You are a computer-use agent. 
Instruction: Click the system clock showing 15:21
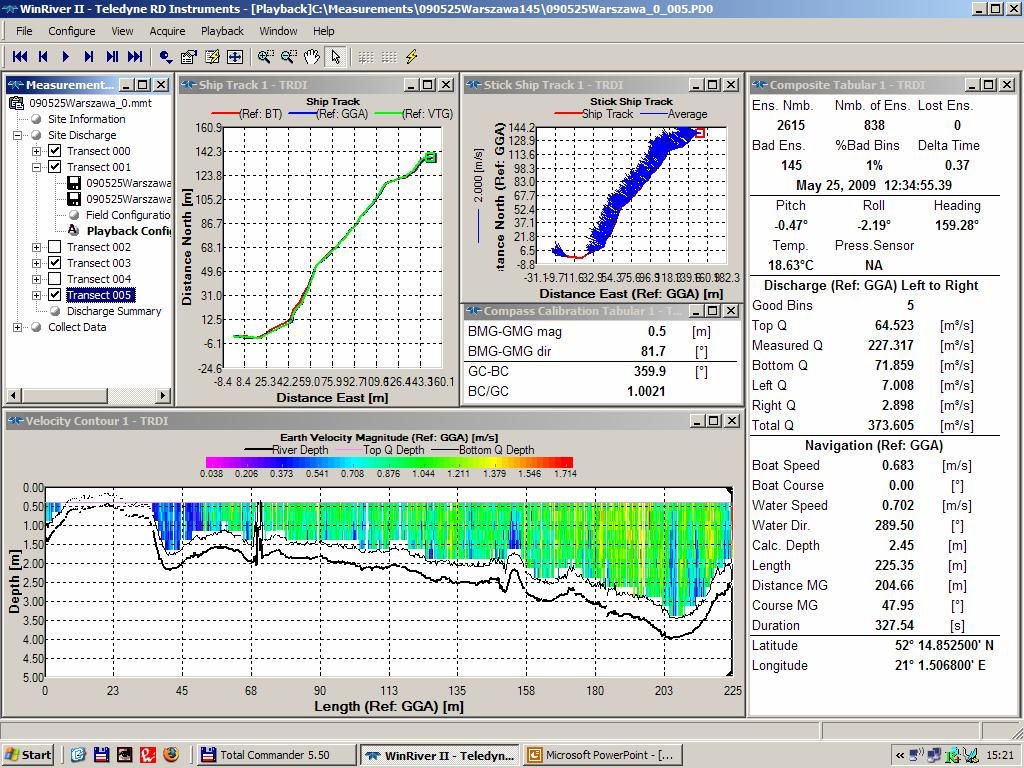point(1000,755)
